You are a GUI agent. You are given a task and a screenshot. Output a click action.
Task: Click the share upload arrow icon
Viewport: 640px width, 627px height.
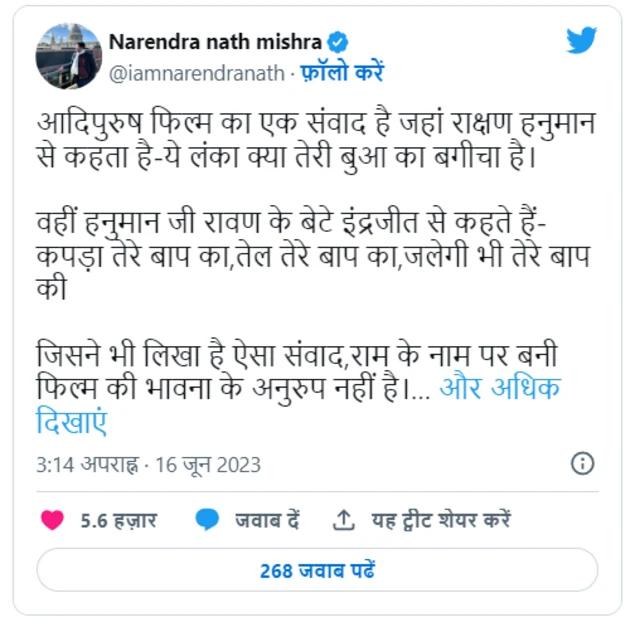344,520
